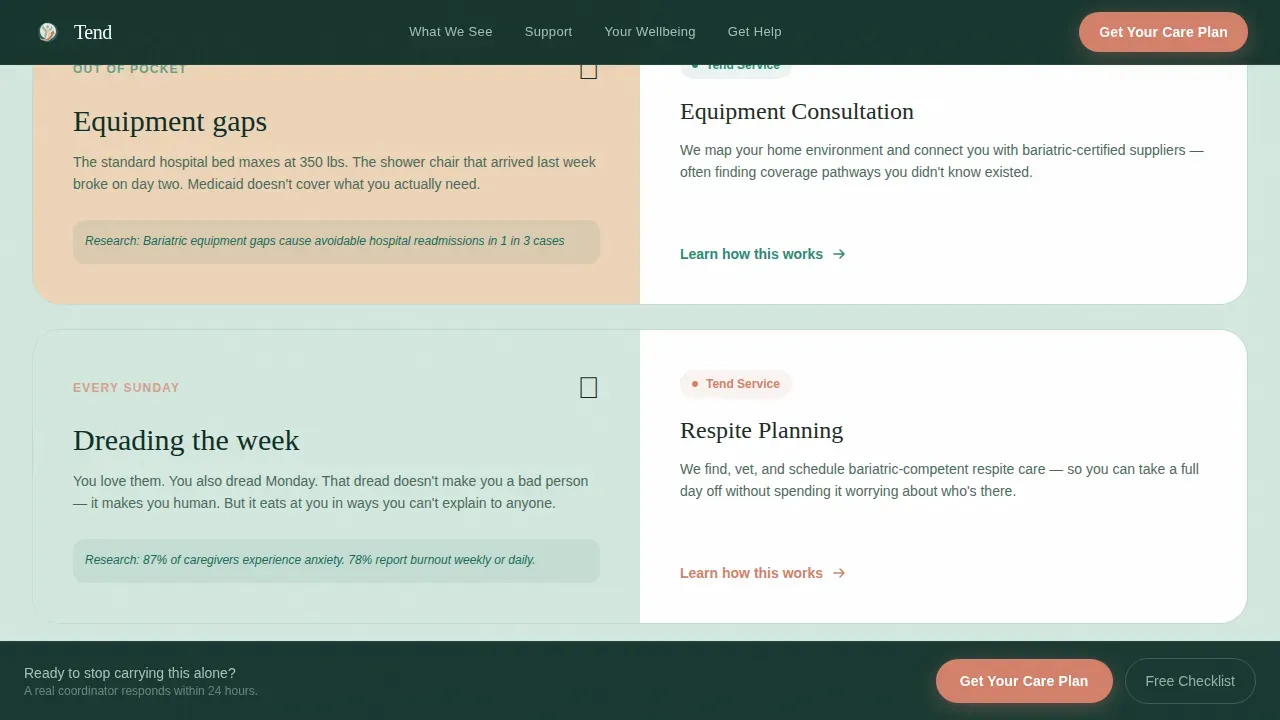This screenshot has height=720, width=1280.
Task: Click the EVERY SUNDAY label
Action: coord(126,388)
